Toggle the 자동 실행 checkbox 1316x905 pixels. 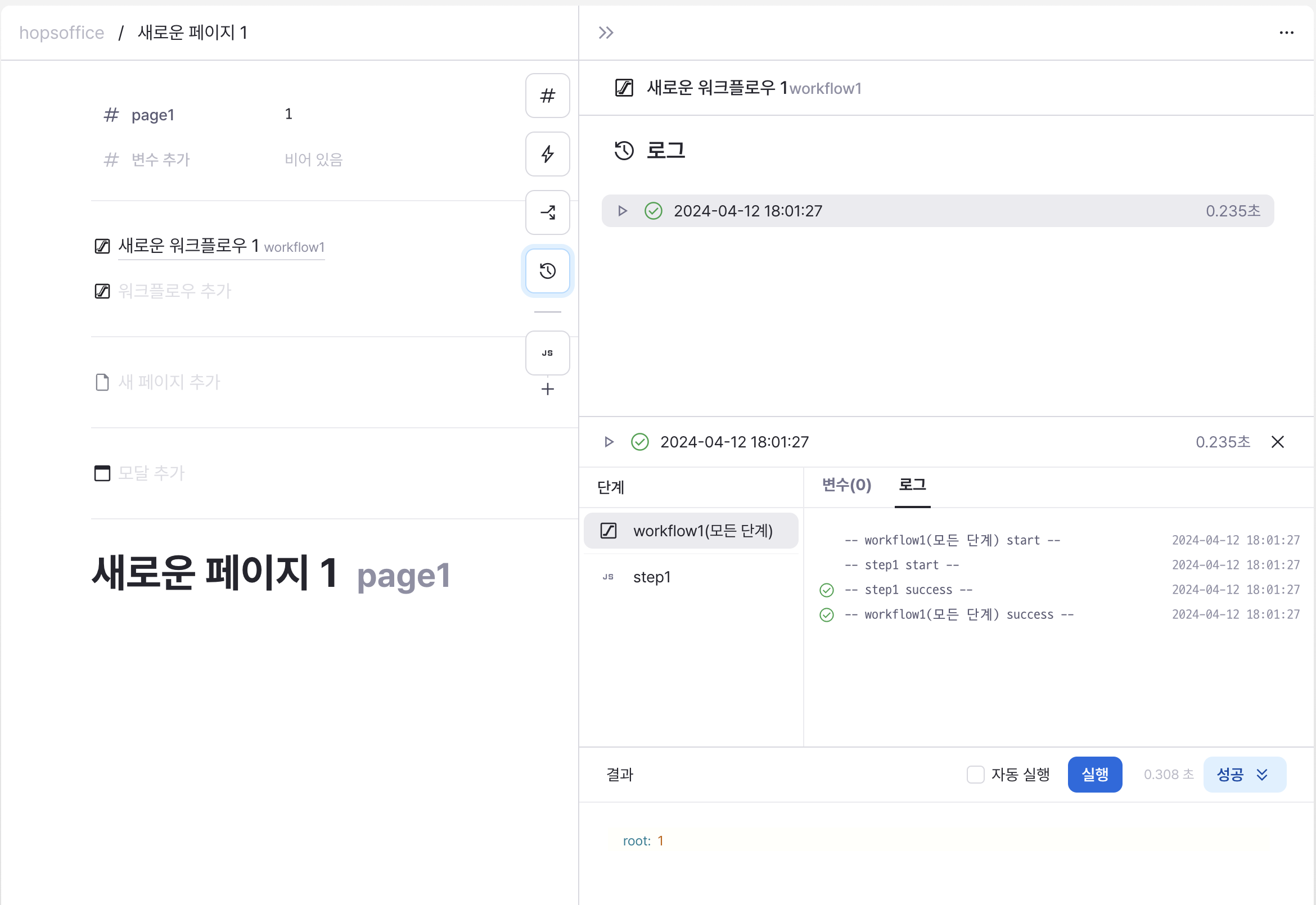pos(975,775)
